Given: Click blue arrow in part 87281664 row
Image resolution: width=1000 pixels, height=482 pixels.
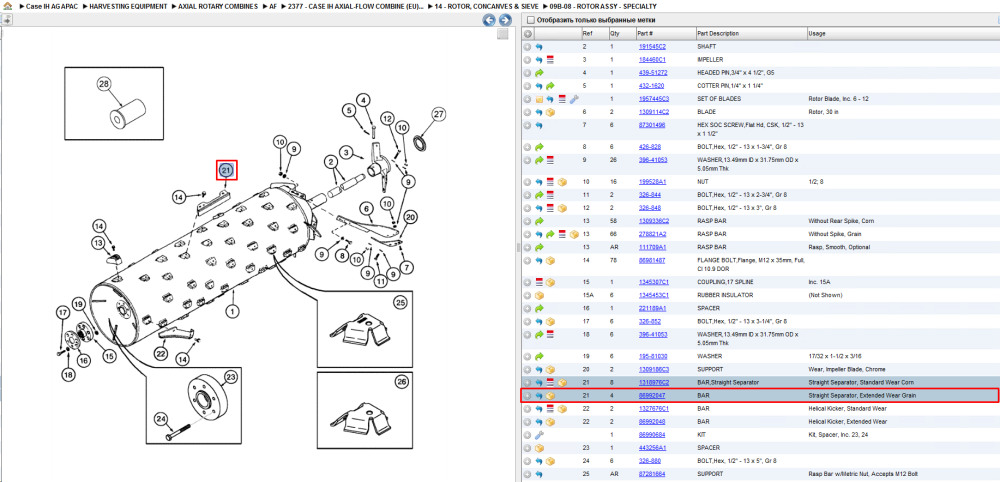Looking at the screenshot, I should (539, 474).
